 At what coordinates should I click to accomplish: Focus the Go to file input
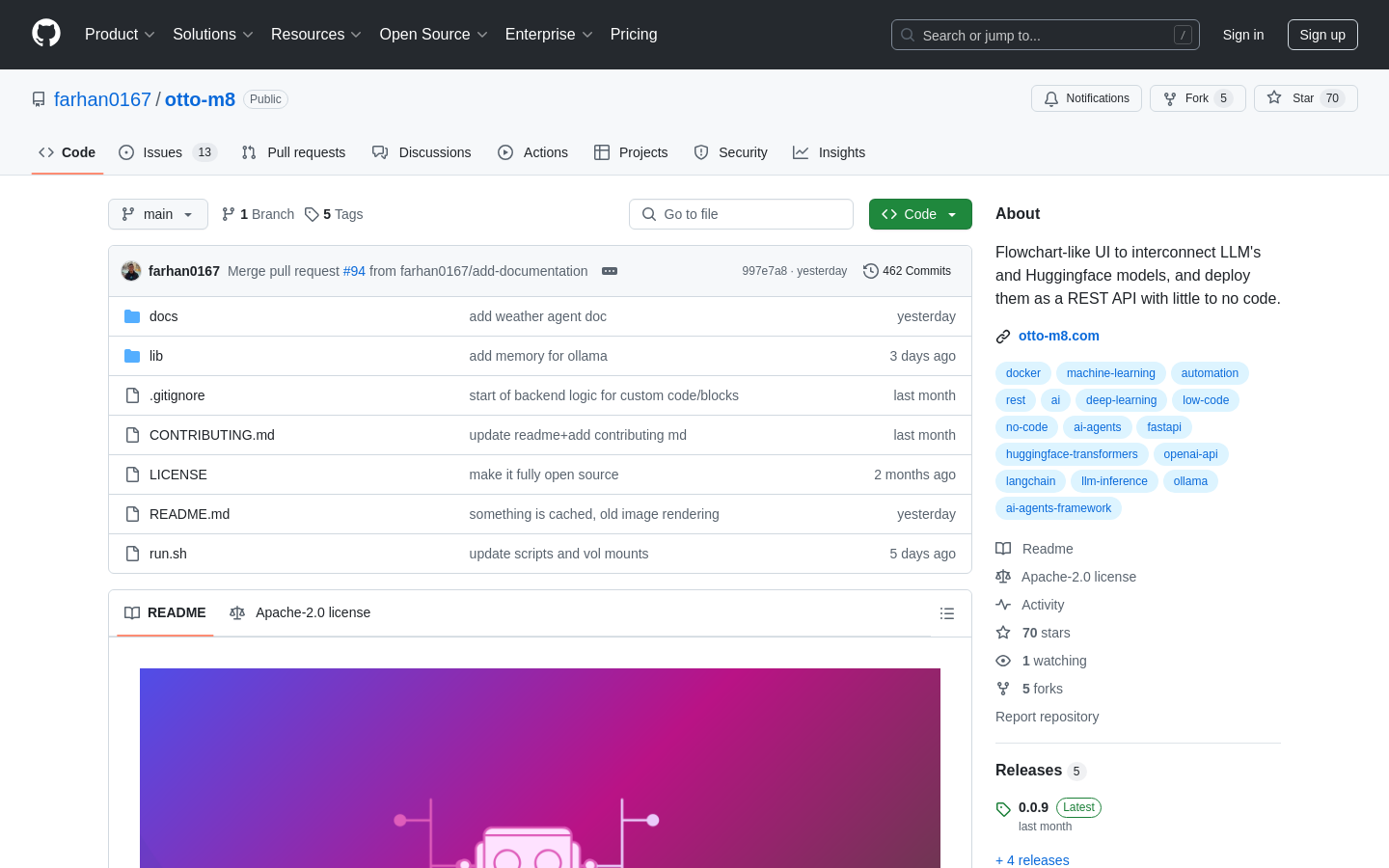pyautogui.click(x=741, y=214)
